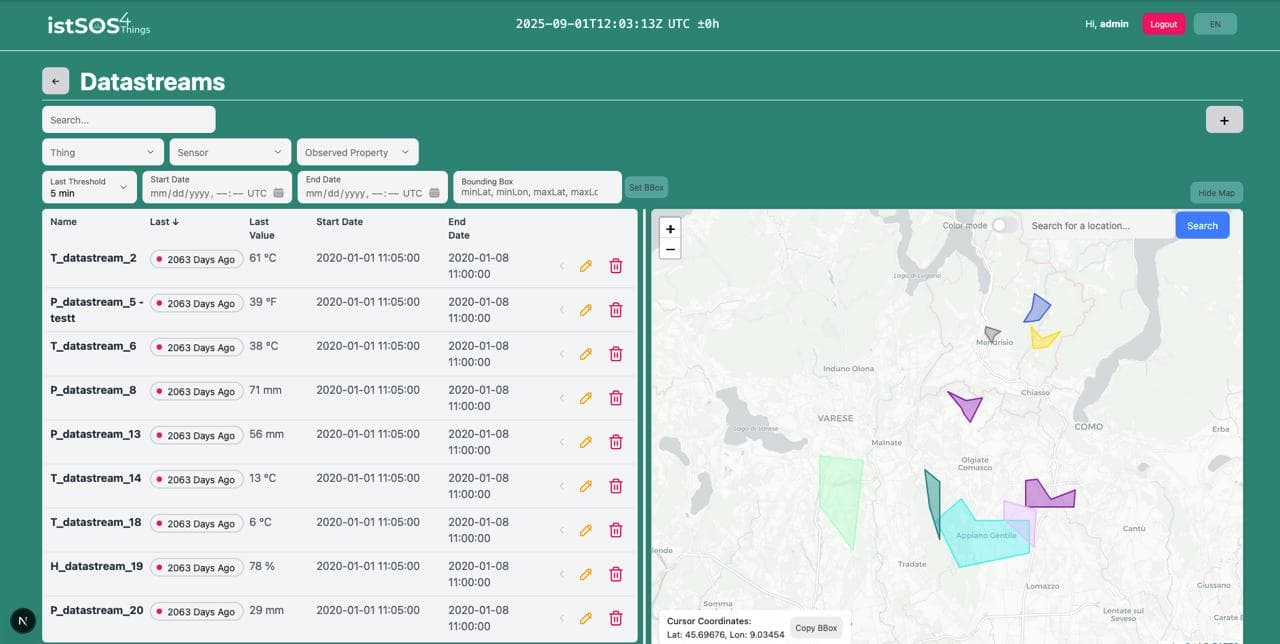Delete P_datastream_13 with trash icon

(616, 442)
